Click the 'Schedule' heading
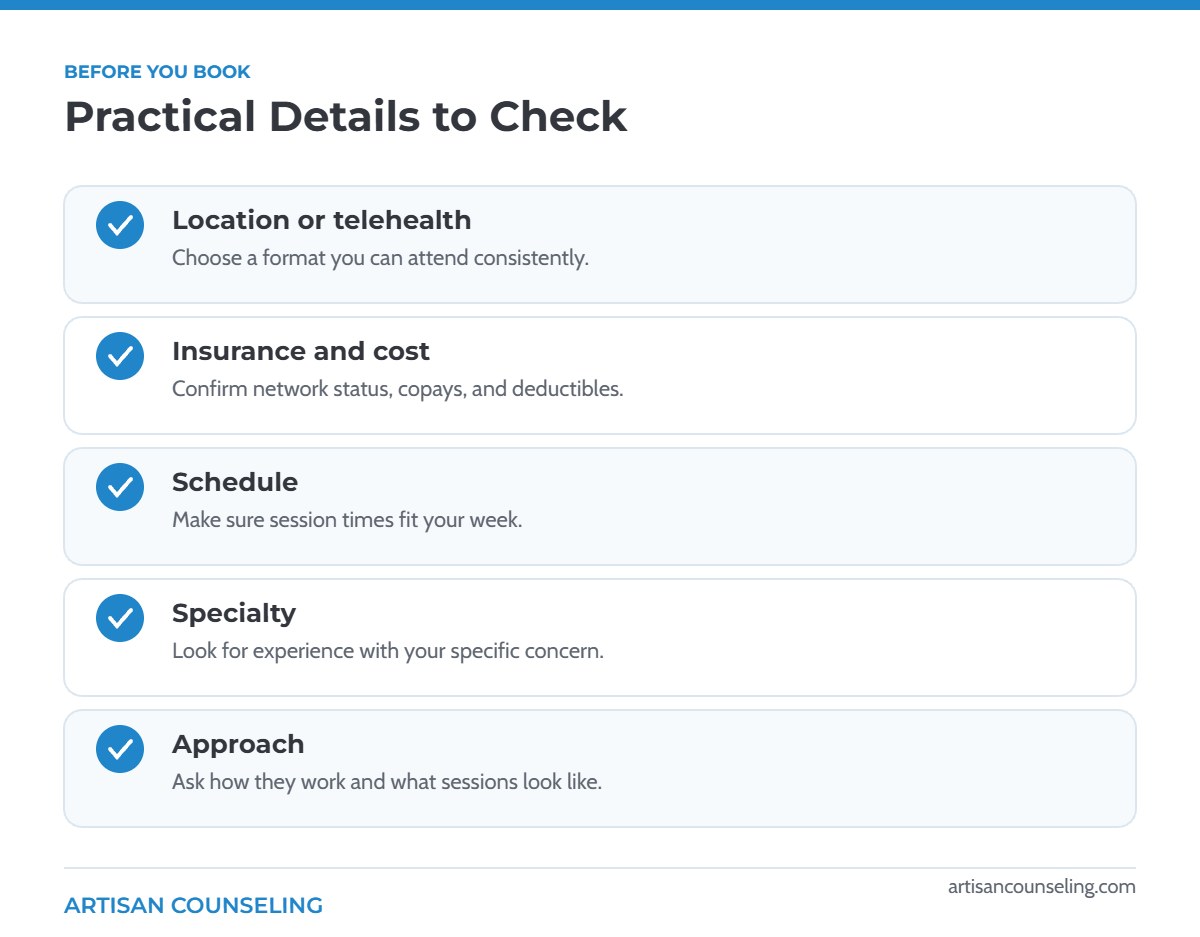 (x=235, y=482)
